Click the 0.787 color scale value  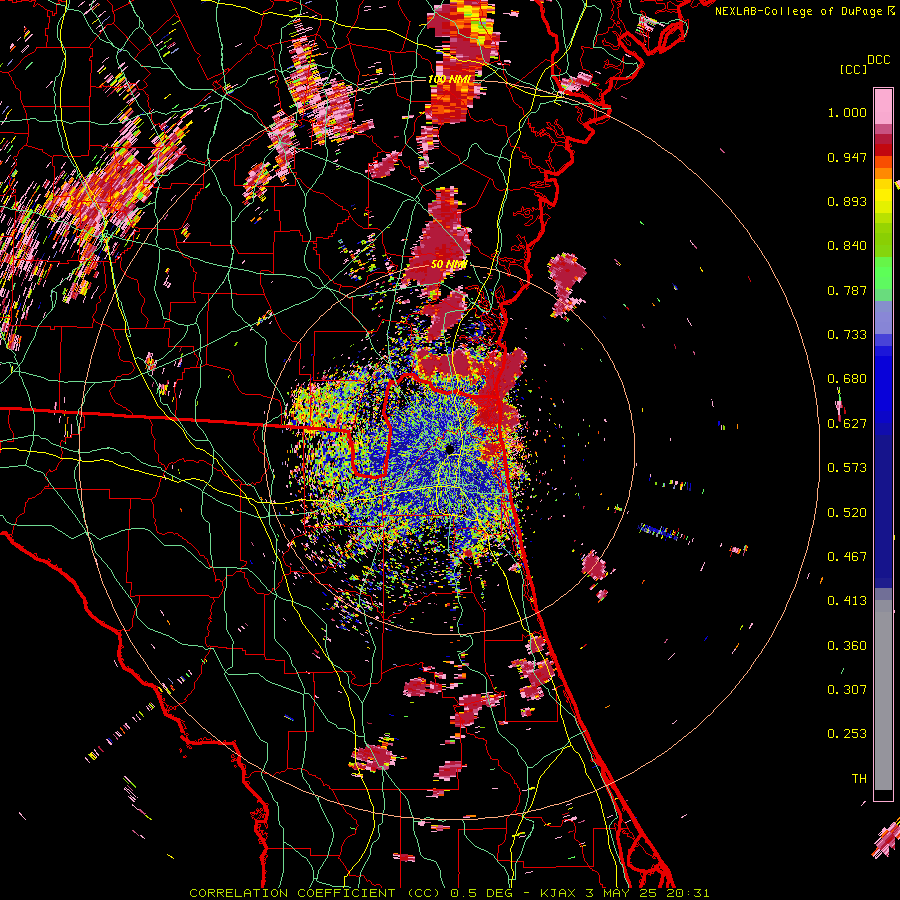(x=847, y=290)
